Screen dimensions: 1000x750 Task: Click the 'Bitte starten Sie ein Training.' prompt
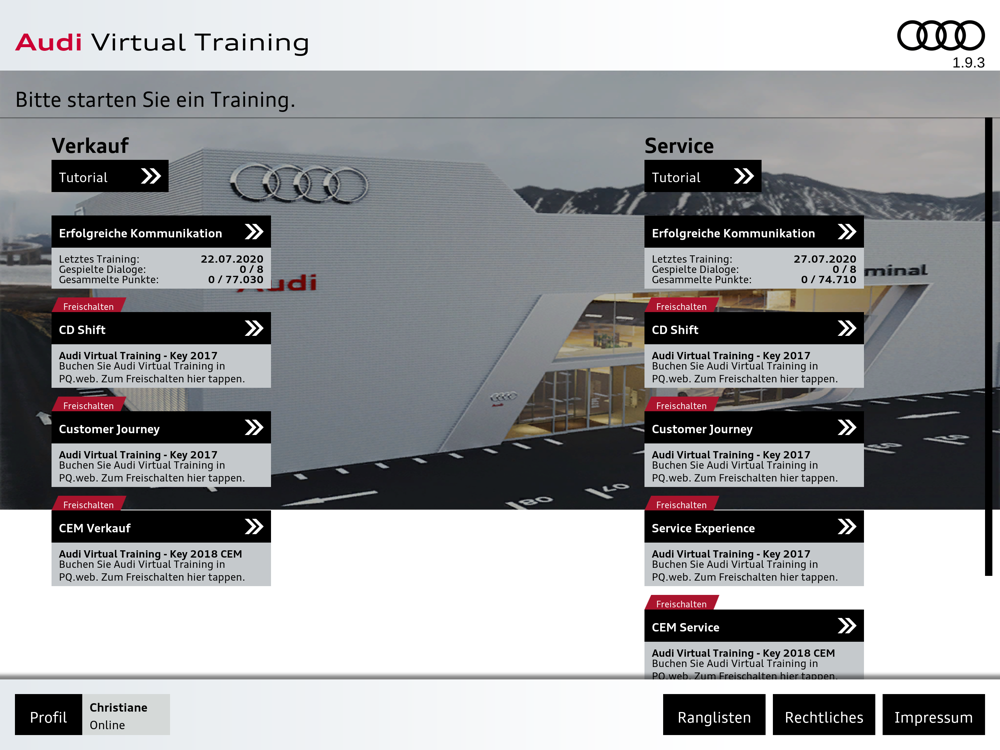(155, 99)
